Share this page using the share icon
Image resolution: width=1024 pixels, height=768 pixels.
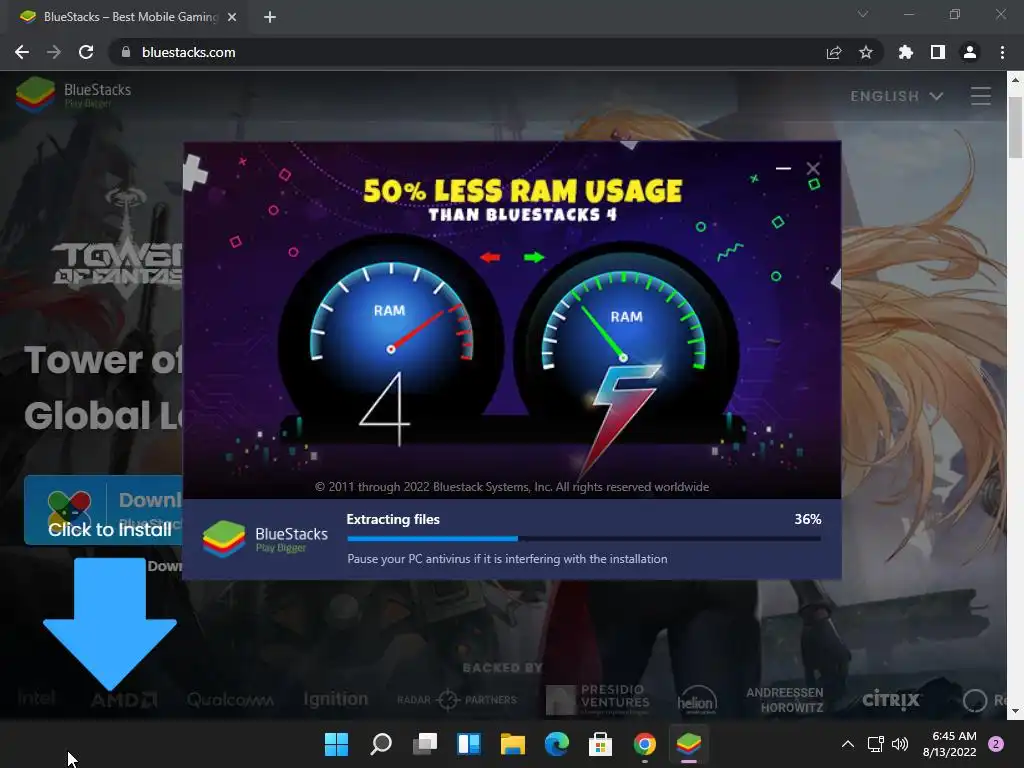pos(834,52)
